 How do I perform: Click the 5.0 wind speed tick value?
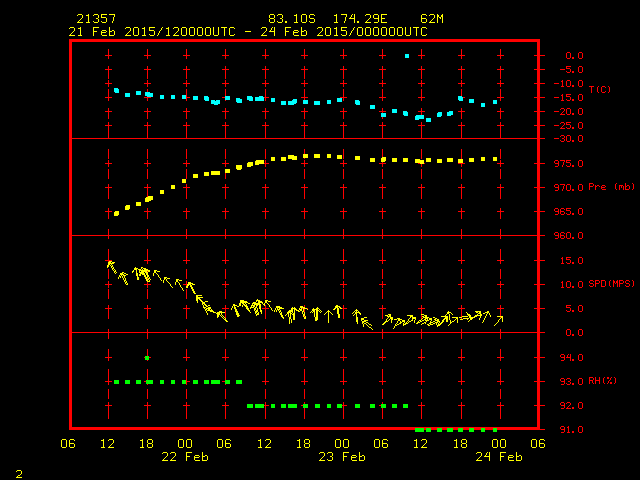point(574,309)
